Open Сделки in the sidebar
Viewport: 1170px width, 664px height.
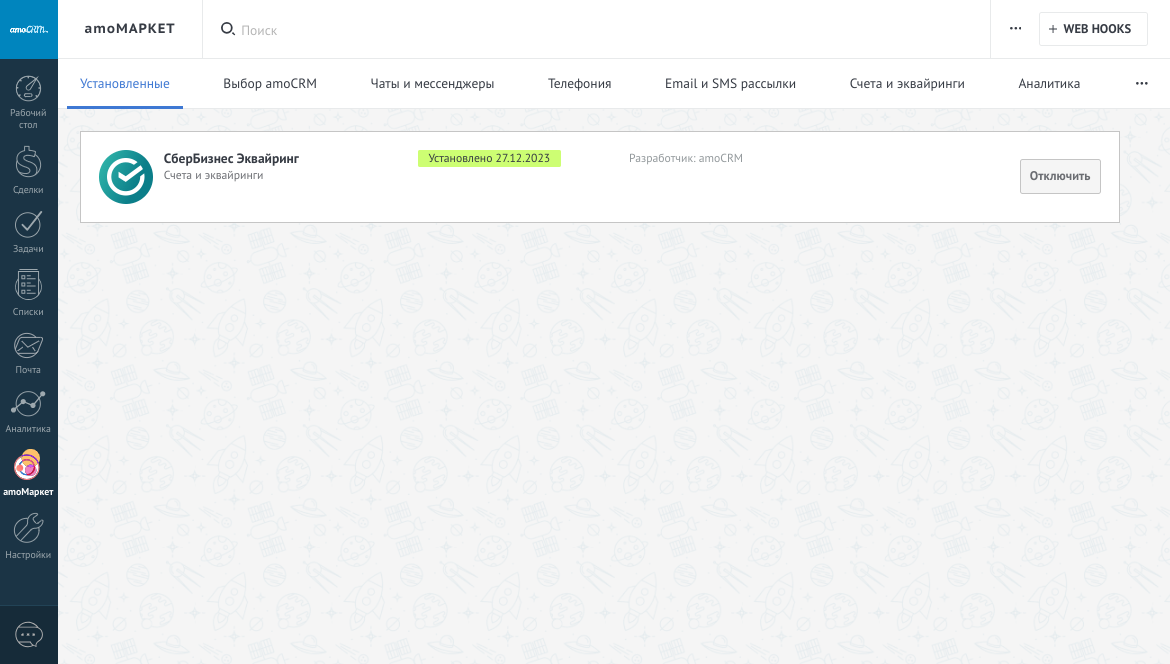pyautogui.click(x=28, y=162)
